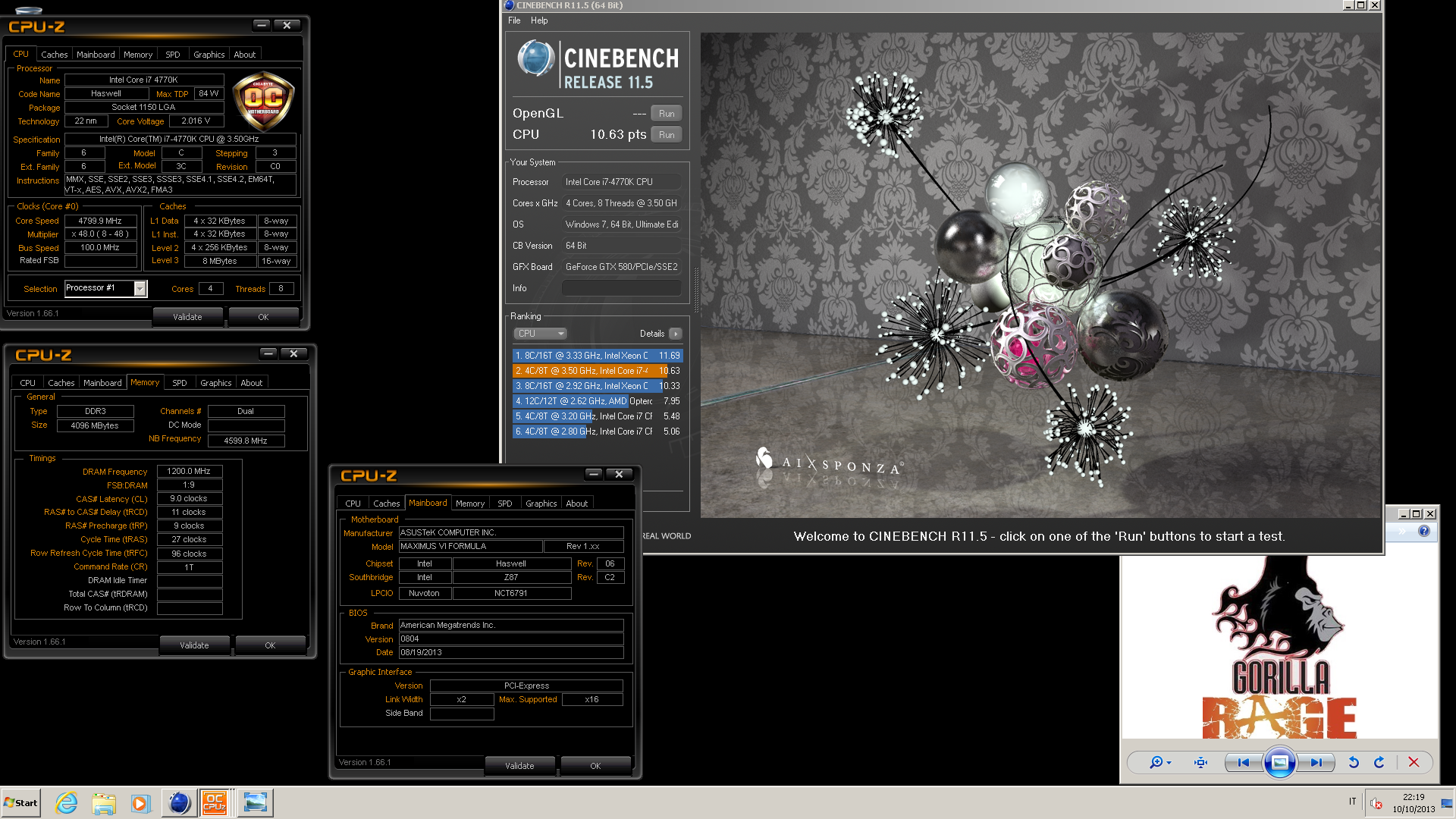Click the Gorilla Rage image

(1279, 646)
